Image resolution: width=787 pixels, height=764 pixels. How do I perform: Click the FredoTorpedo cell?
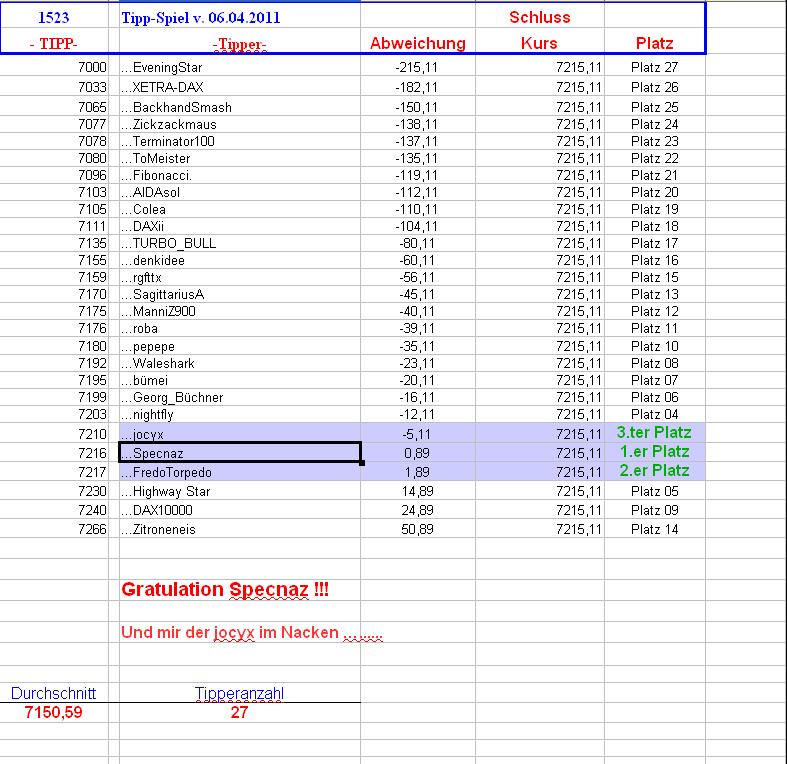tap(239, 472)
